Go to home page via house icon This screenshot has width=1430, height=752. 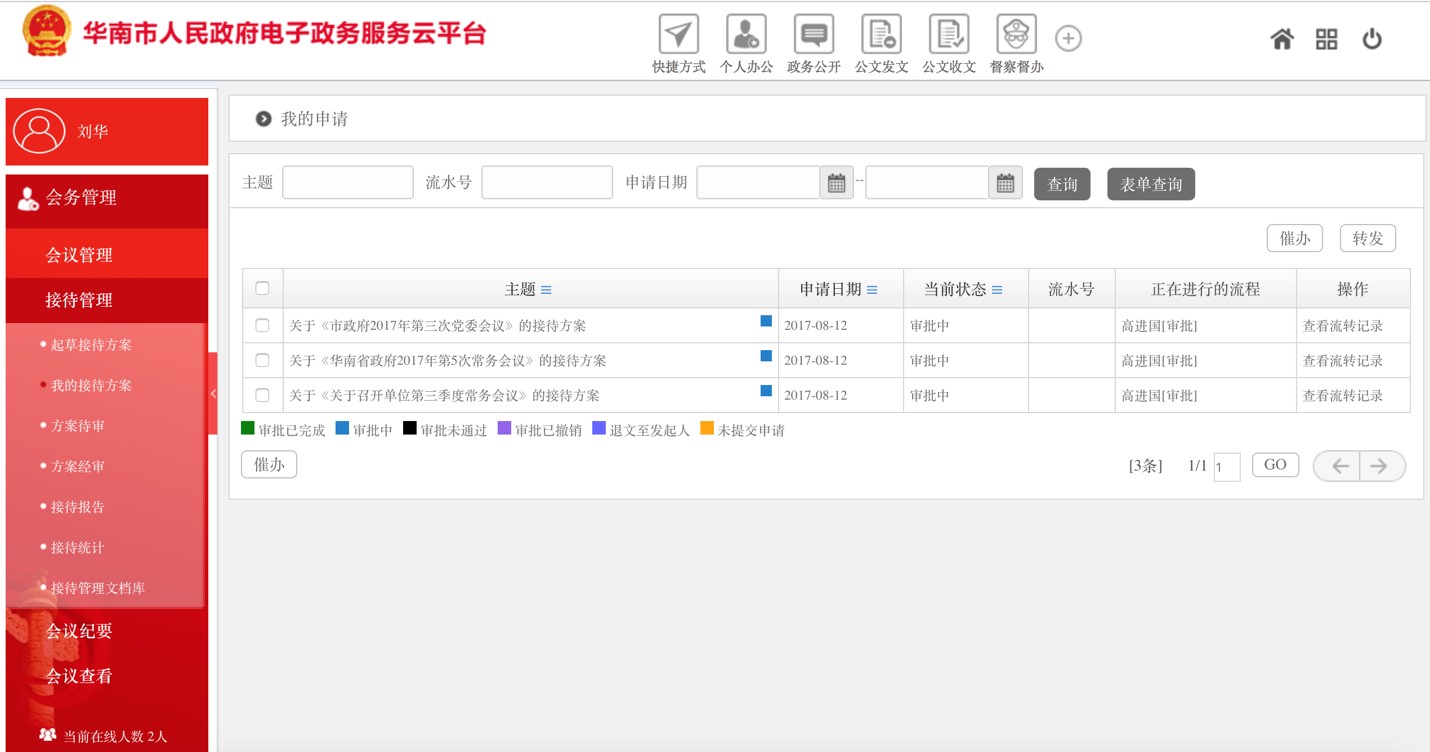click(x=1281, y=39)
